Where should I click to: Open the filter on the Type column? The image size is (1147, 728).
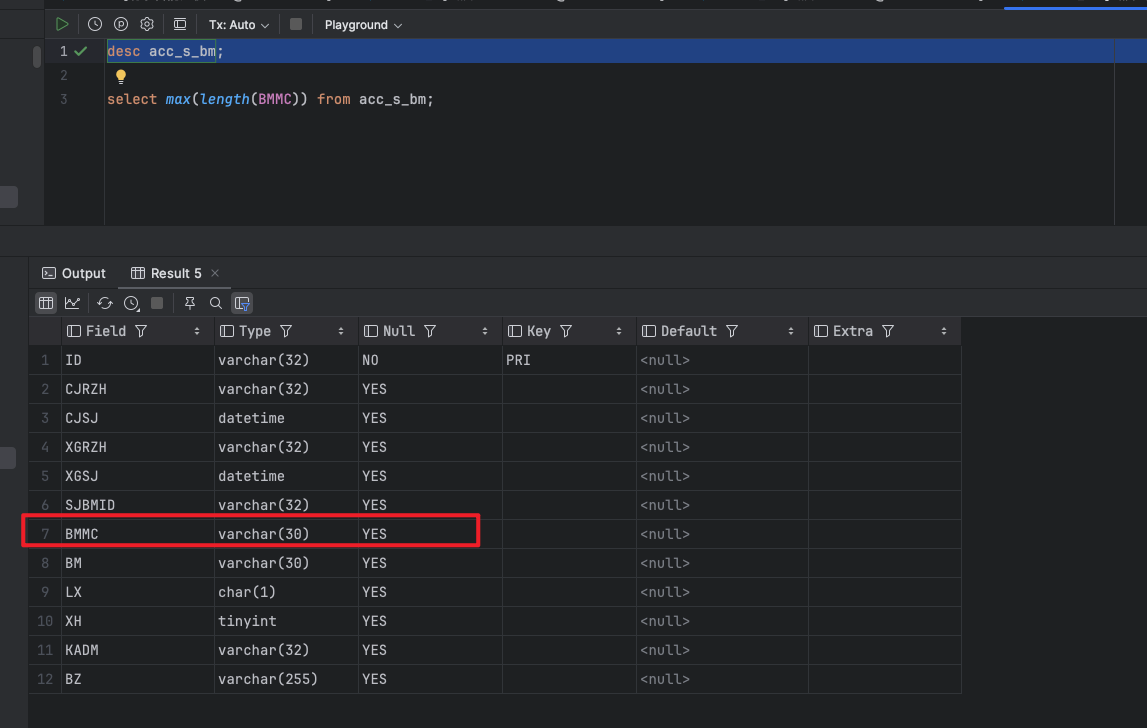[x=286, y=331]
